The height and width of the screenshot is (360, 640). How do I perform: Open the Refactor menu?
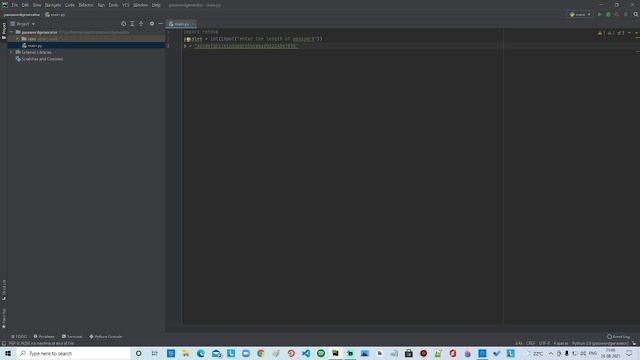pyautogui.click(x=86, y=5)
